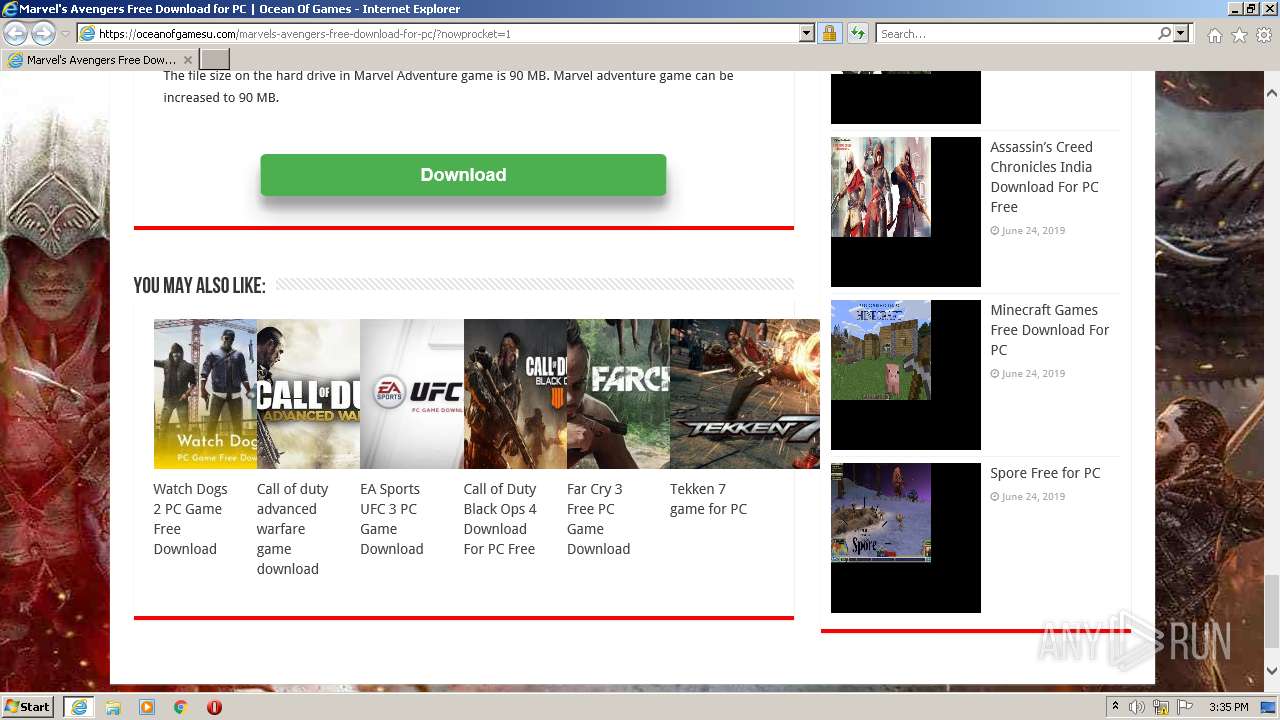Open a new blank tab

[x=215, y=60]
